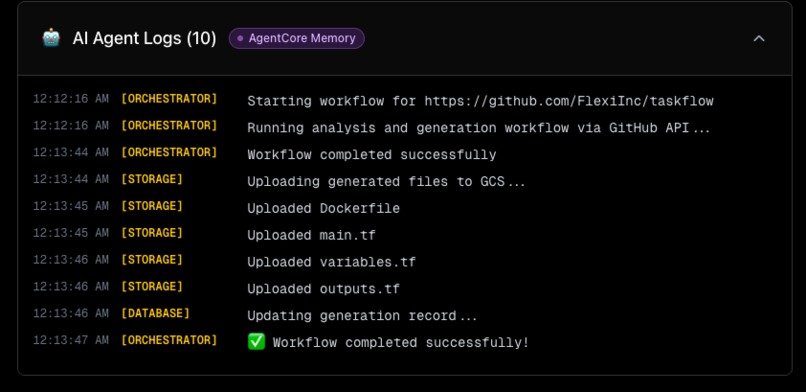806x392 pixels.
Task: Select 'Uploading generated files to GCS...' log entry
Action: click(386, 181)
